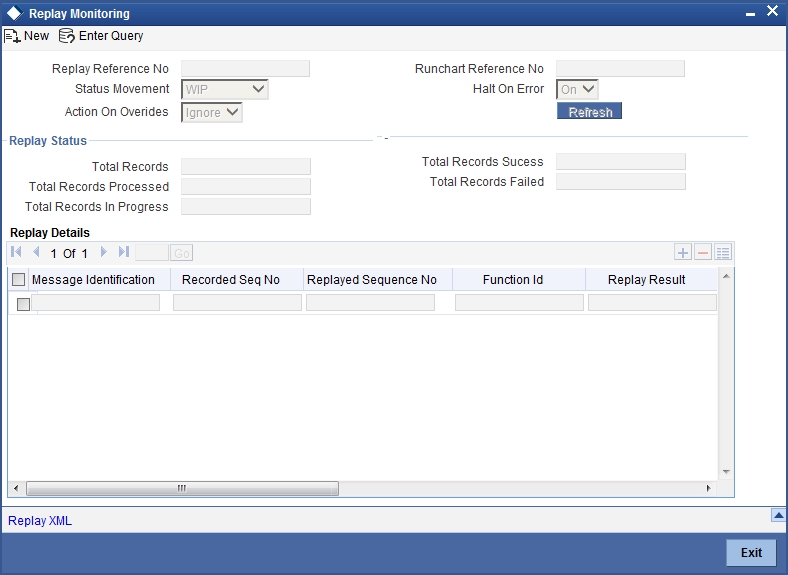Image resolution: width=788 pixels, height=575 pixels.
Task: Go to previous page of Replay Details
Action: click(x=36, y=252)
